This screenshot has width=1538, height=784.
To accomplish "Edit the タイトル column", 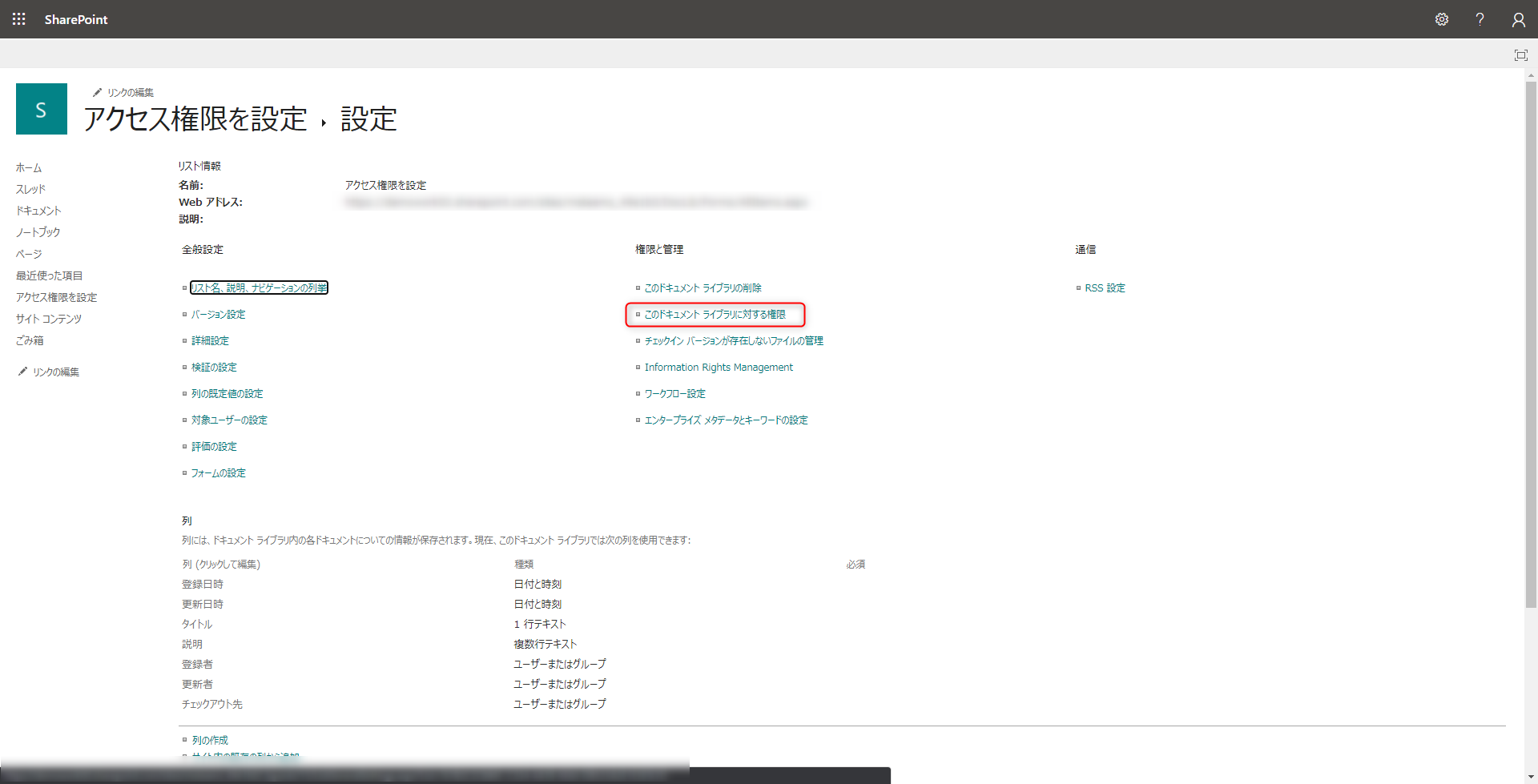I will (x=197, y=624).
